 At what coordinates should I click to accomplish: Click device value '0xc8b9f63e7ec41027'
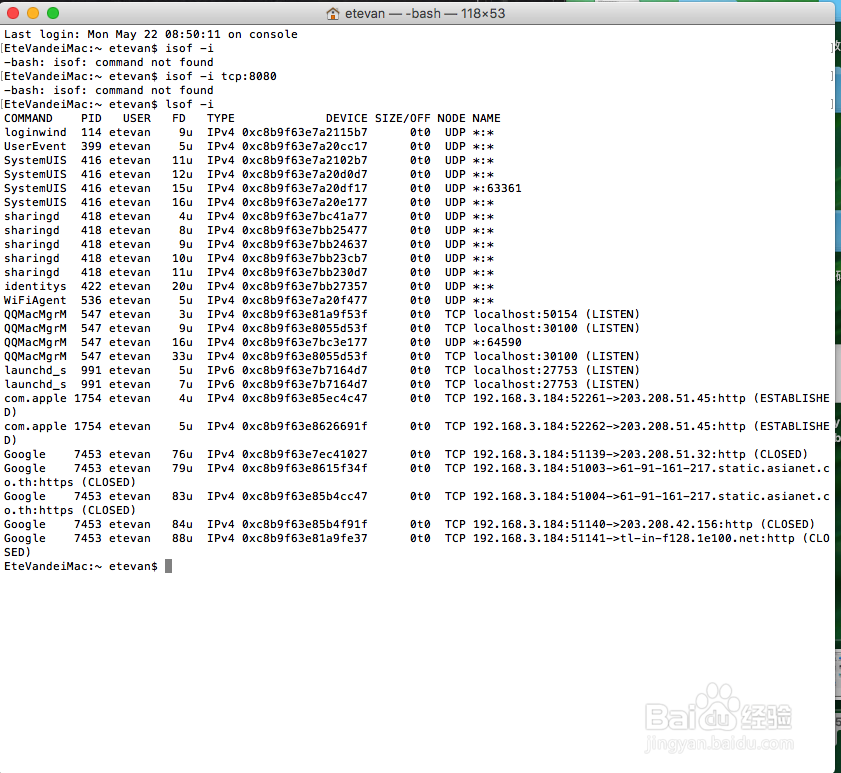tap(305, 454)
